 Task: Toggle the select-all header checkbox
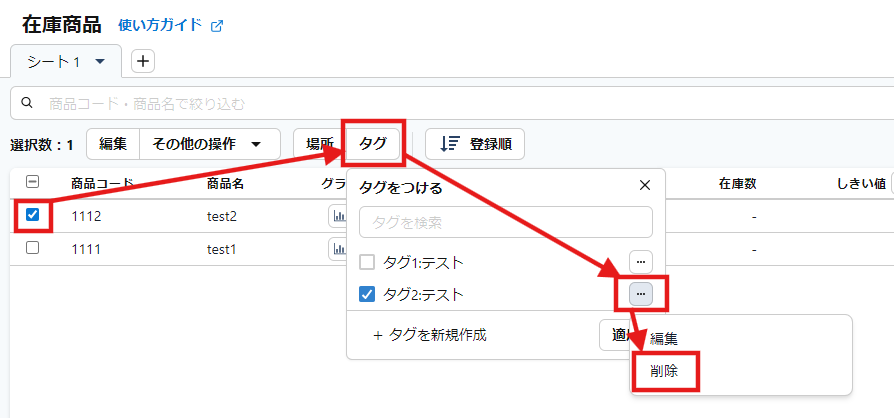point(32,182)
